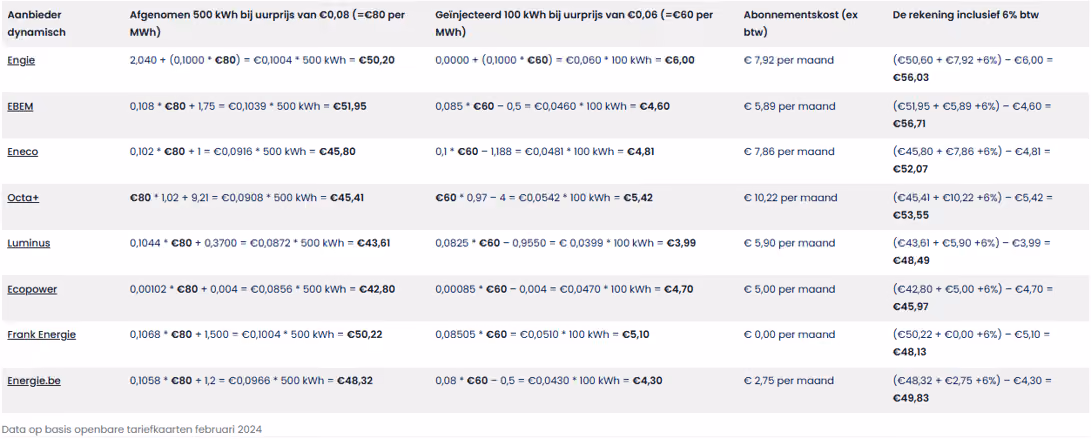This screenshot has width=1091, height=439.
Task: Open the Luminus link
Action: point(29,243)
